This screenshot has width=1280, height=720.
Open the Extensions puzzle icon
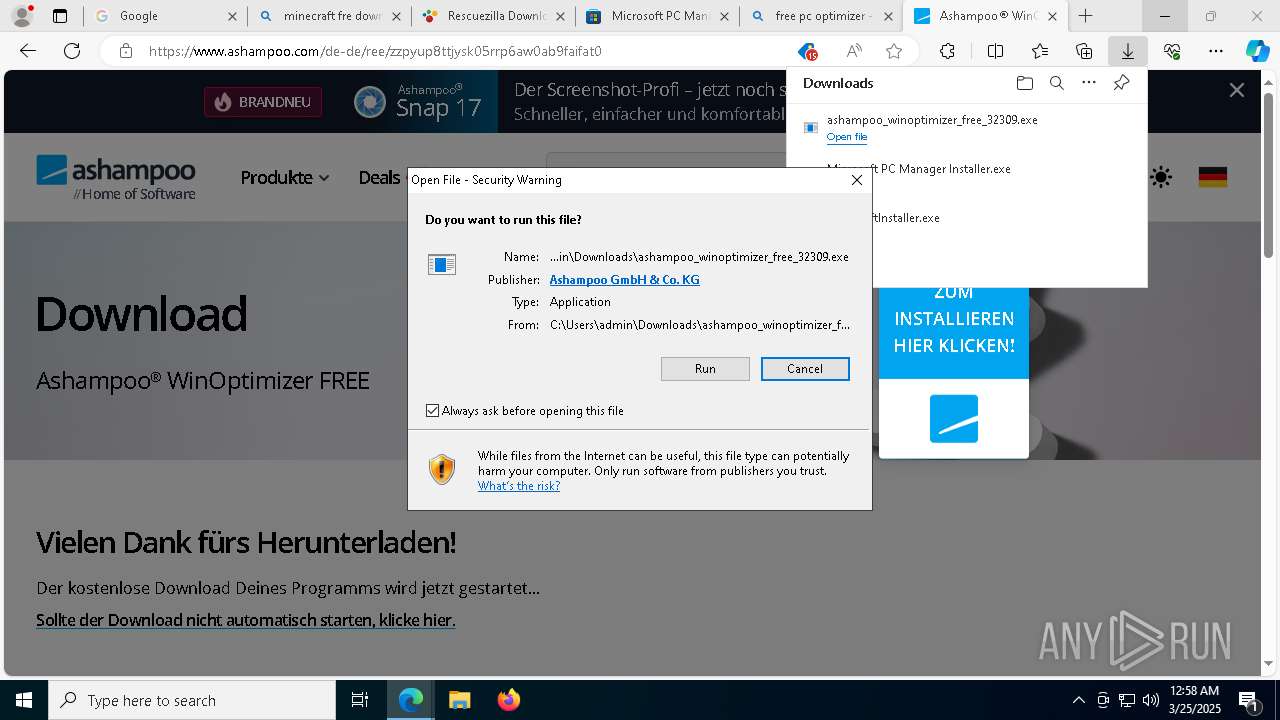pos(947,51)
